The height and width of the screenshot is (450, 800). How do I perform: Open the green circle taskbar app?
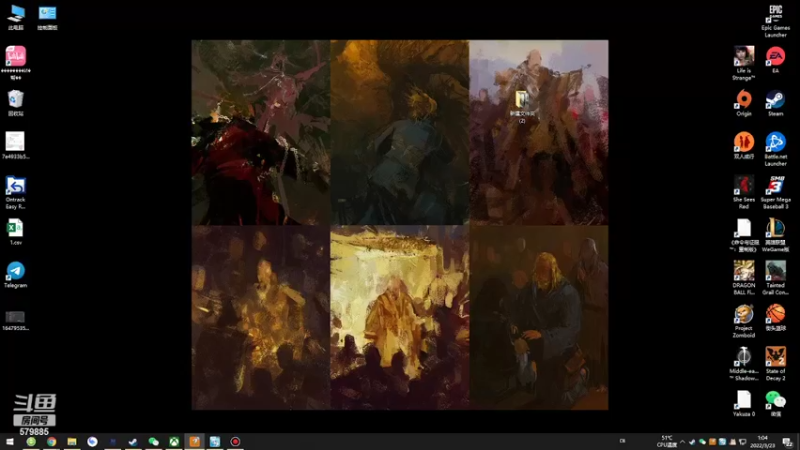pos(31,441)
